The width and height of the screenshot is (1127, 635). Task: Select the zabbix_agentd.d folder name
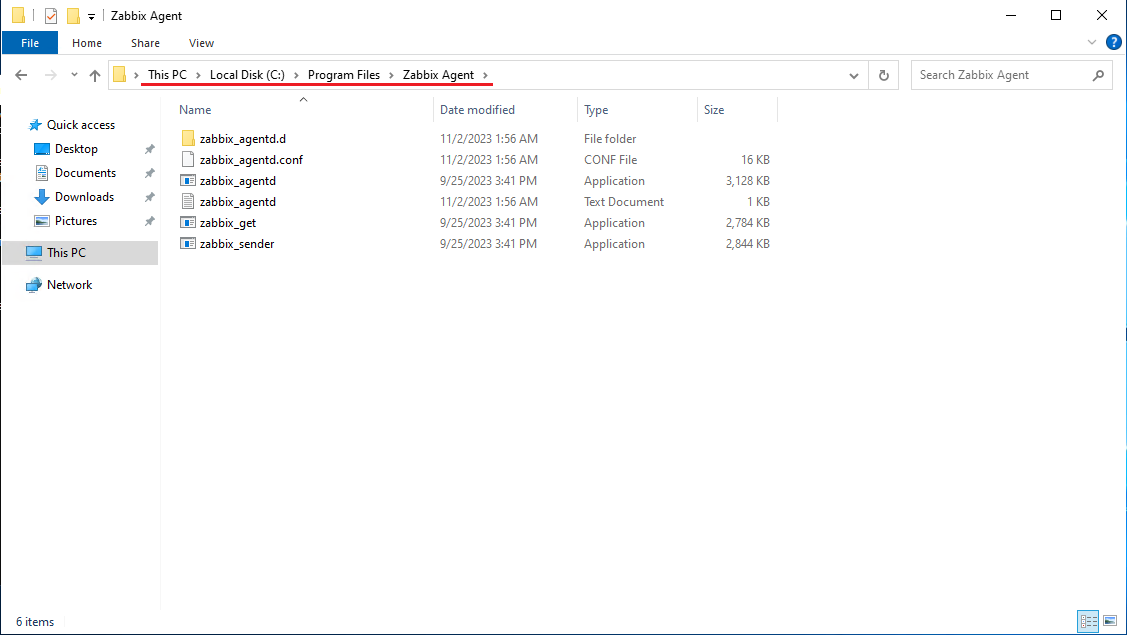click(243, 139)
